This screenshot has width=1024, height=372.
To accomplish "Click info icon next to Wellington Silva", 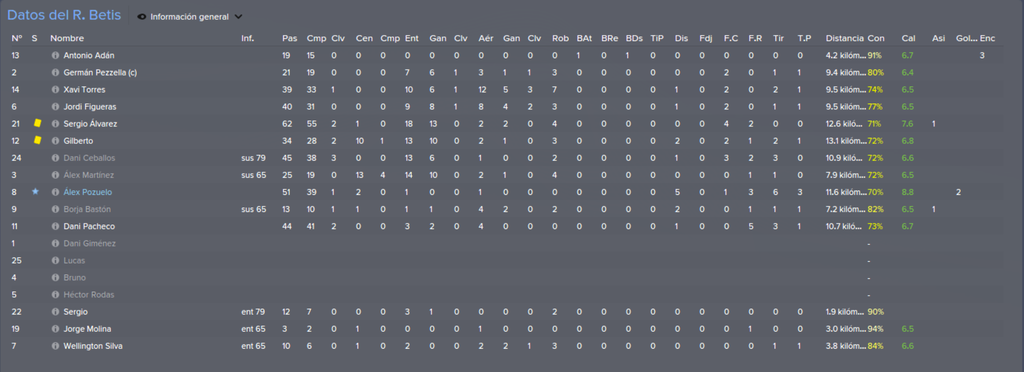I will tap(56, 346).
